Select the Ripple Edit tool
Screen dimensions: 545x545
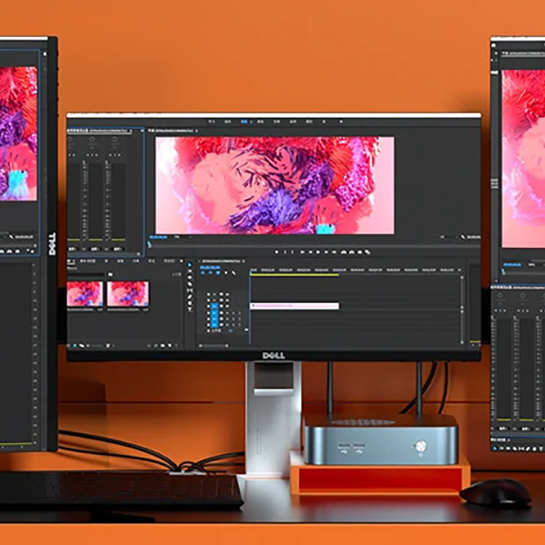[190, 278]
